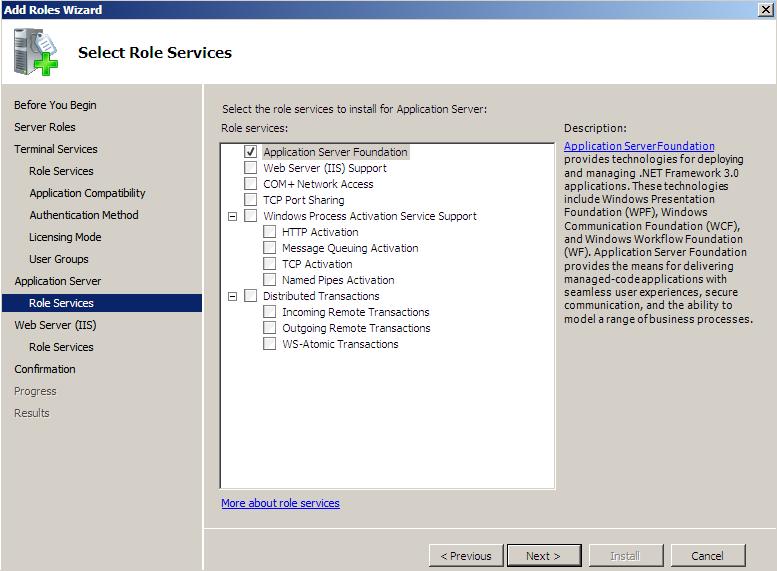Viewport: 777px width, 571px height.
Task: Select Application Server Foundation label text
Action: [x=335, y=152]
